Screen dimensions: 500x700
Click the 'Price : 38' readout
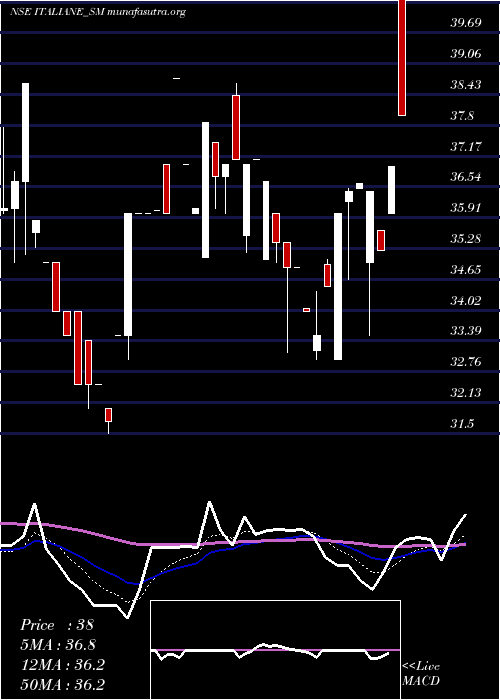(57, 625)
